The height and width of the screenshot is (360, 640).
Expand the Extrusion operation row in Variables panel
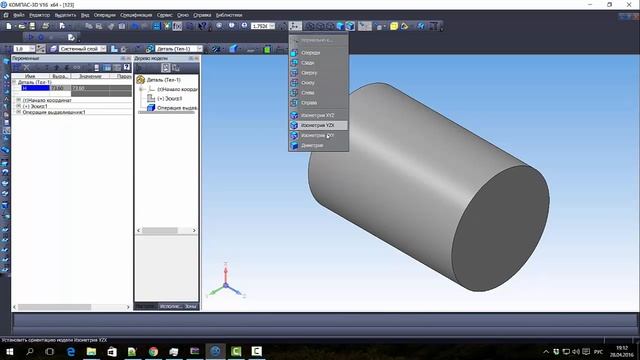(x=18, y=112)
